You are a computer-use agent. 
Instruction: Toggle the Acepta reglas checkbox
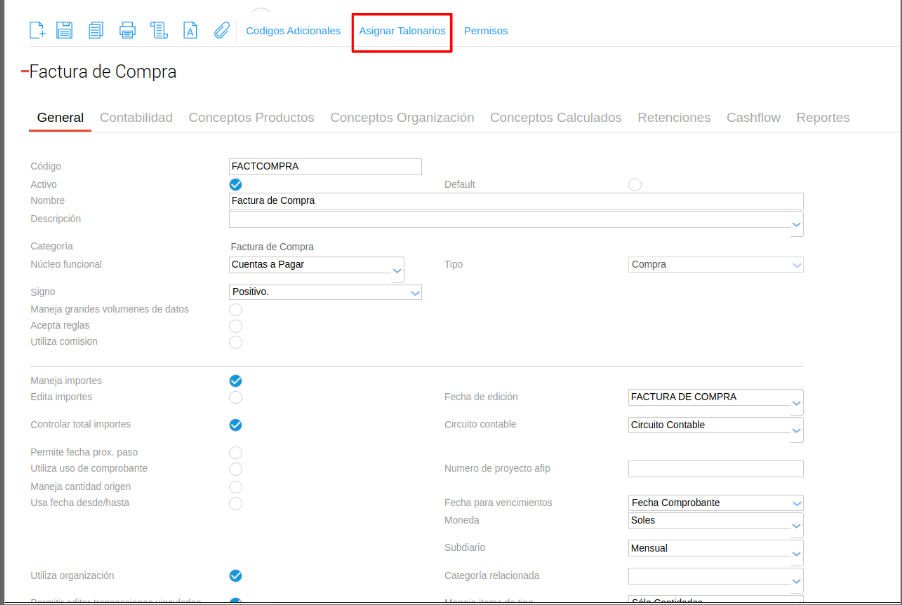coord(236,326)
